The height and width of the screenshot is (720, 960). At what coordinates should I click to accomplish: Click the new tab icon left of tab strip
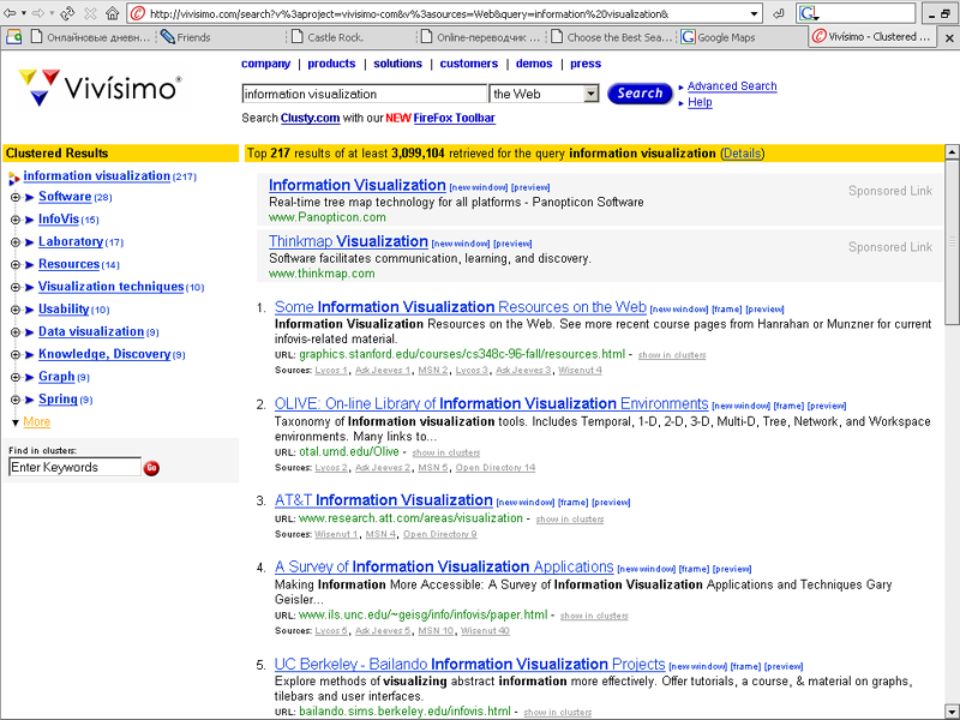[x=13, y=37]
